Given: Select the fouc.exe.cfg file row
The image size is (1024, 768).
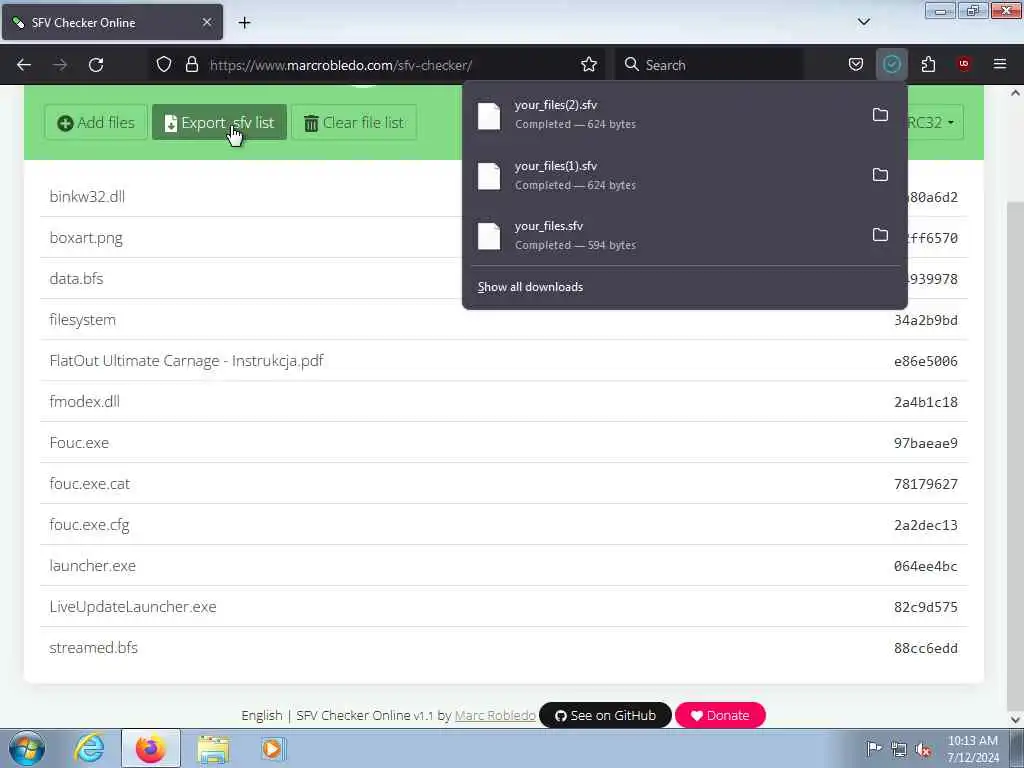Looking at the screenshot, I should pyautogui.click(x=504, y=524).
